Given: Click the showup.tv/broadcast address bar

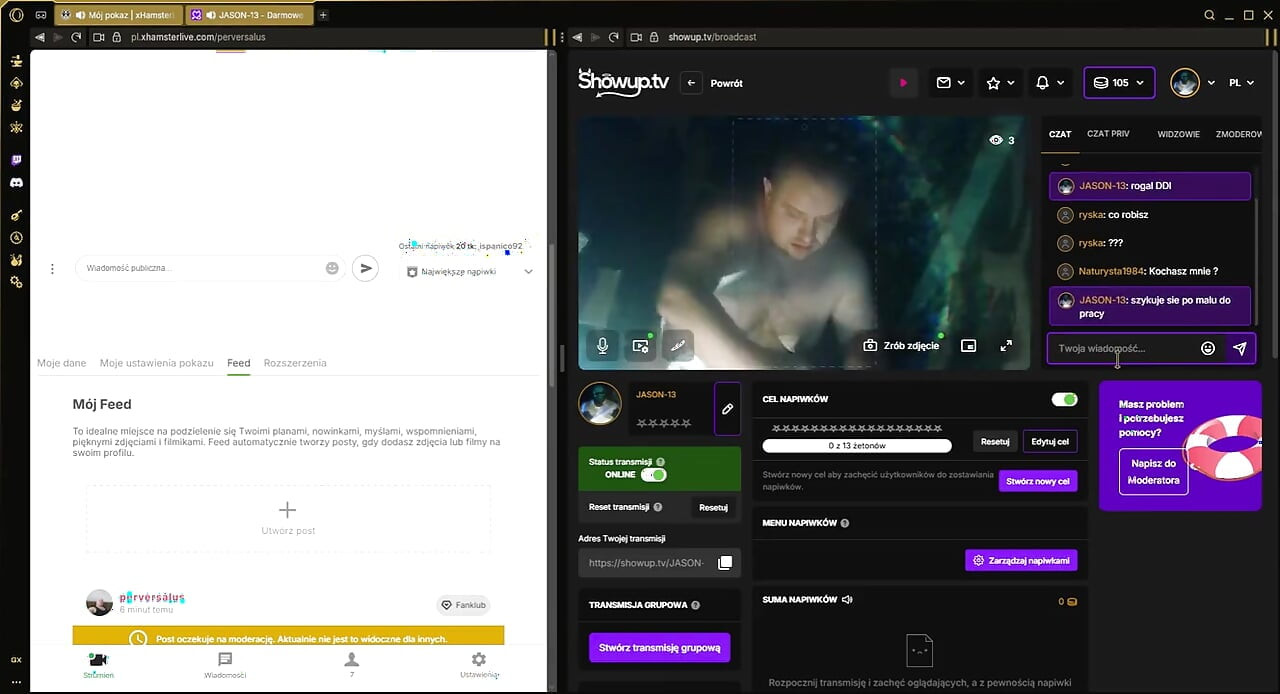Looking at the screenshot, I should pos(712,37).
